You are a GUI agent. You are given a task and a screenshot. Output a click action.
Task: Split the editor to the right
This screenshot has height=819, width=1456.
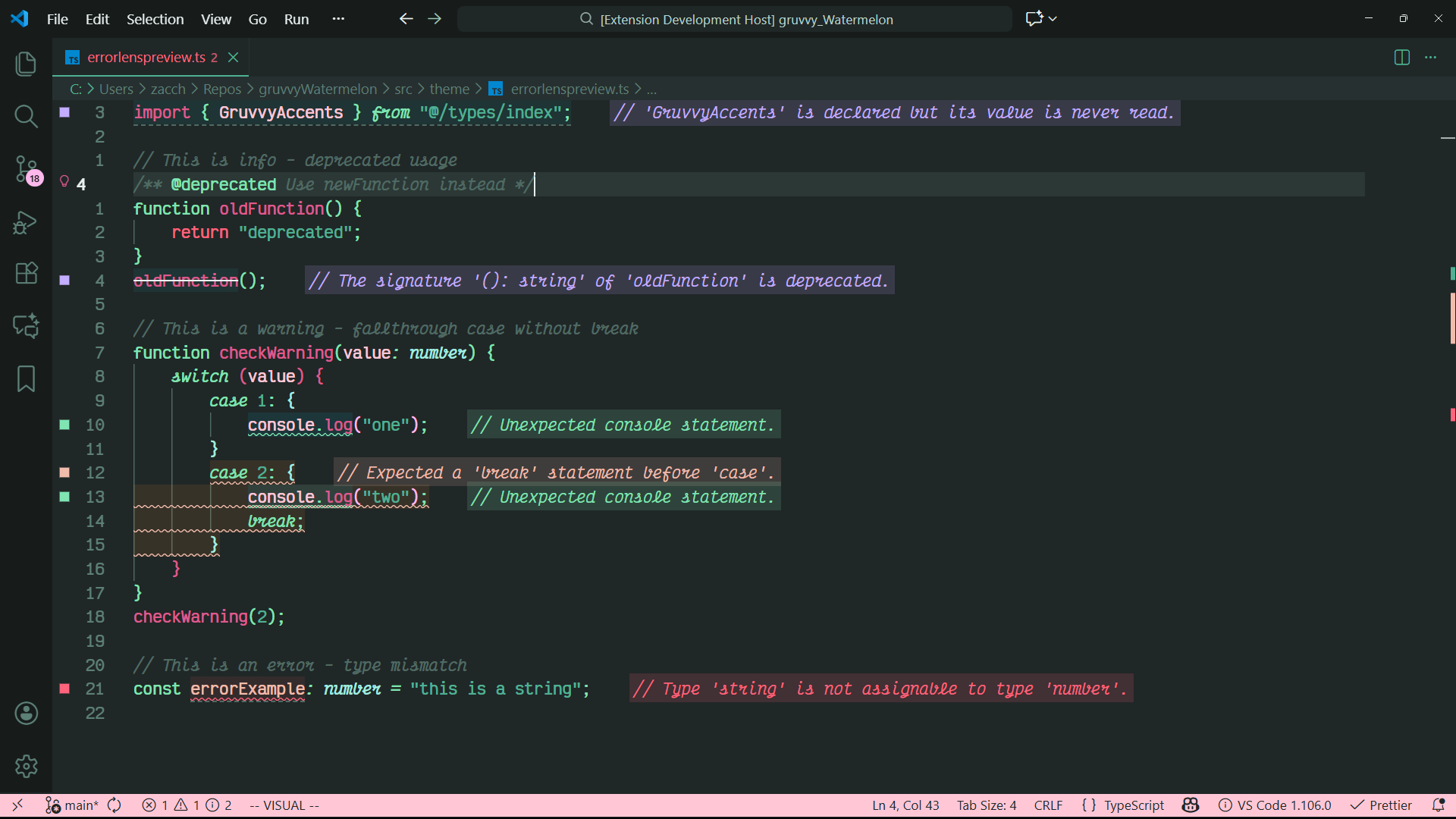coord(1401,58)
